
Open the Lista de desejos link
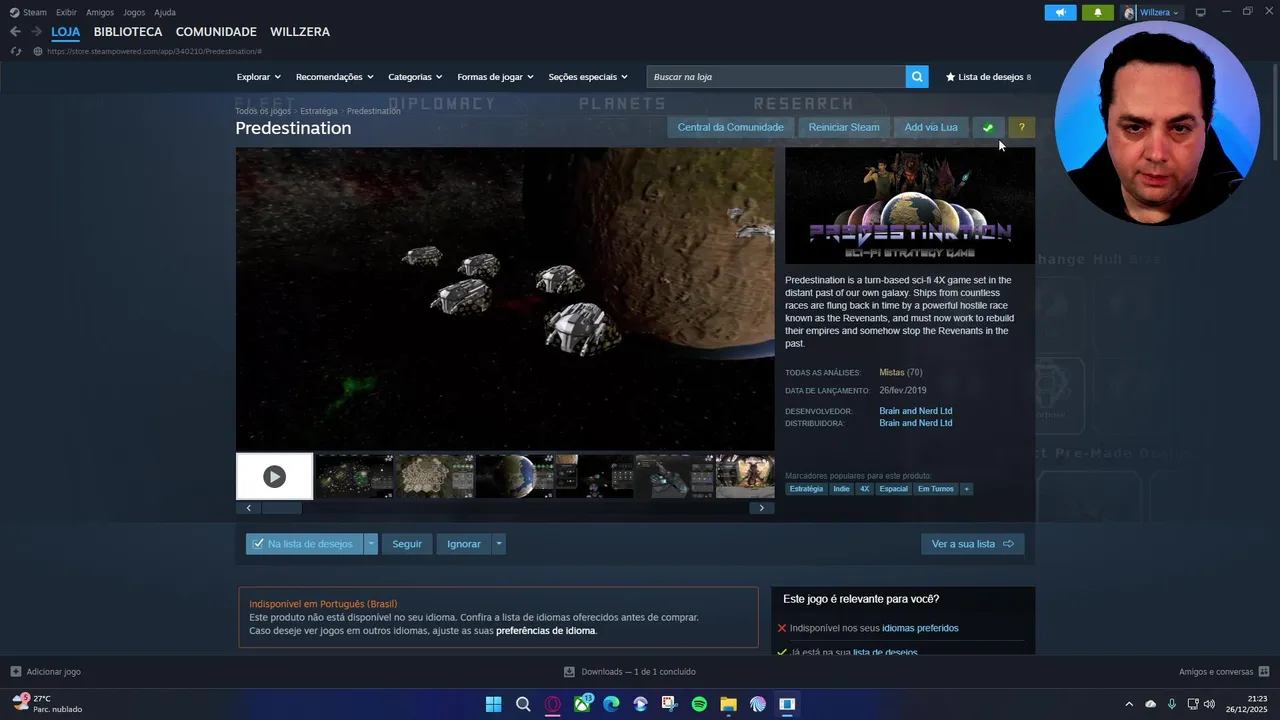[x=988, y=77]
